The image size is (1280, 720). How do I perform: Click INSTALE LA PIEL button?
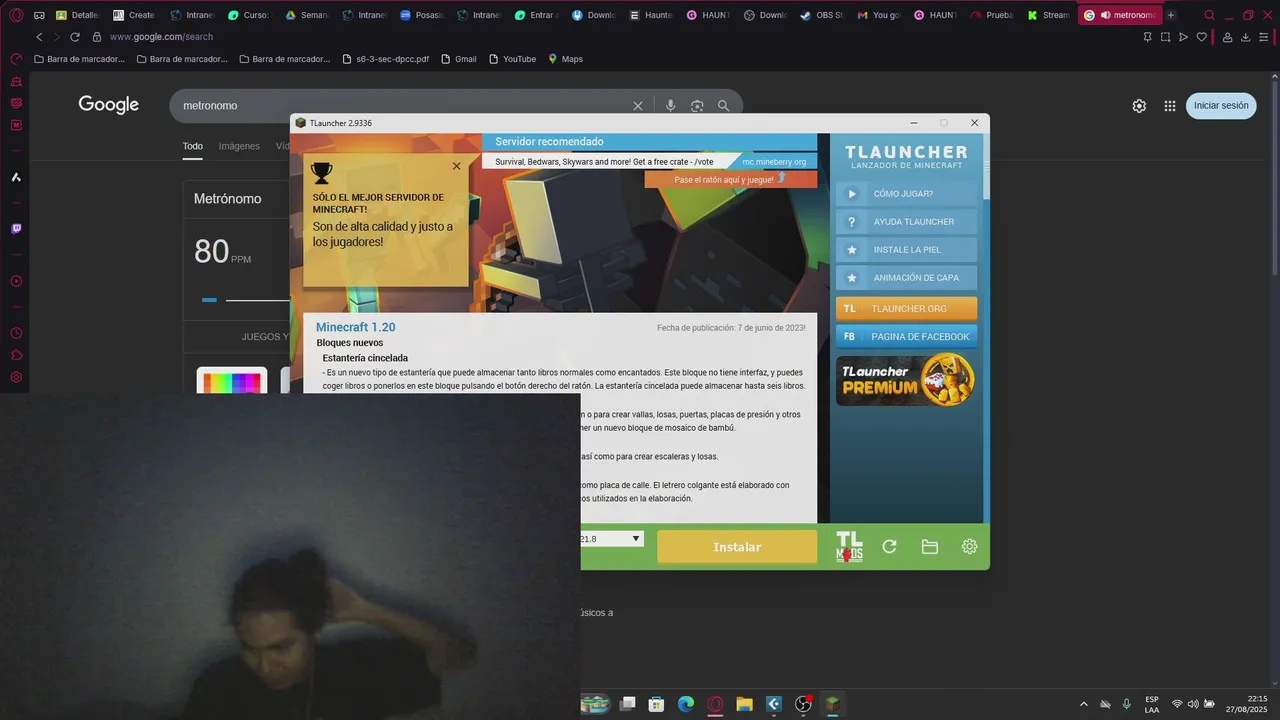(906, 250)
